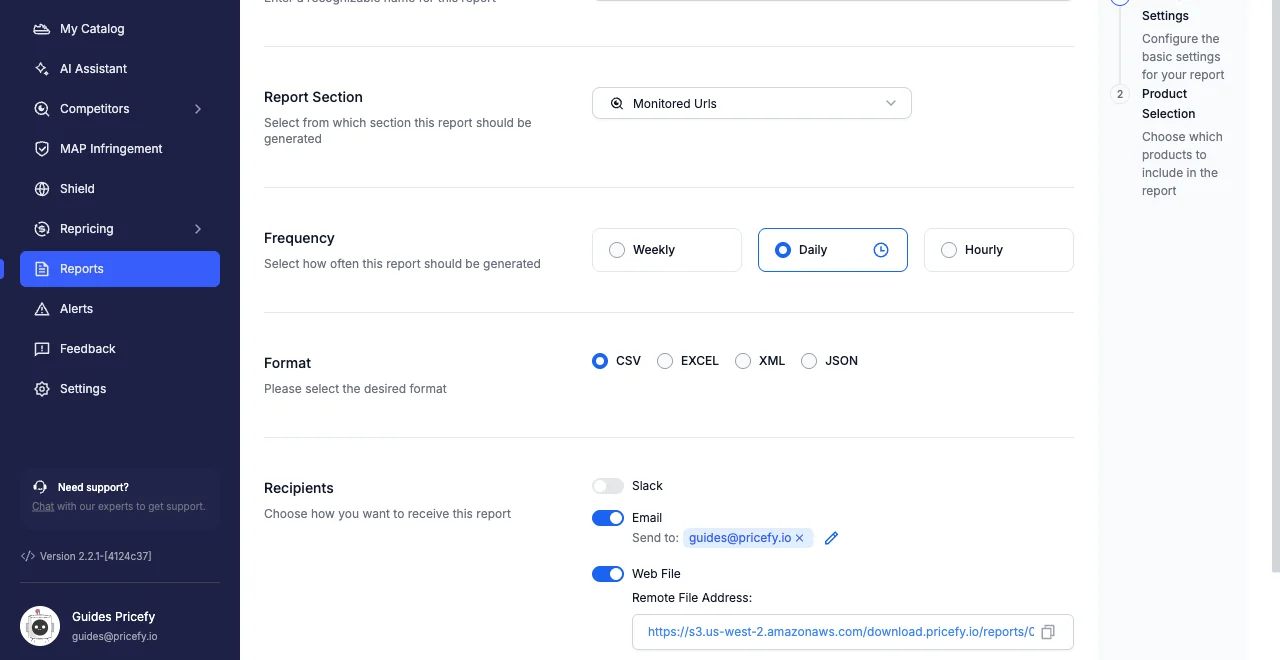This screenshot has width=1280, height=660.
Task: Open the Report Section dropdown
Action: [x=752, y=103]
